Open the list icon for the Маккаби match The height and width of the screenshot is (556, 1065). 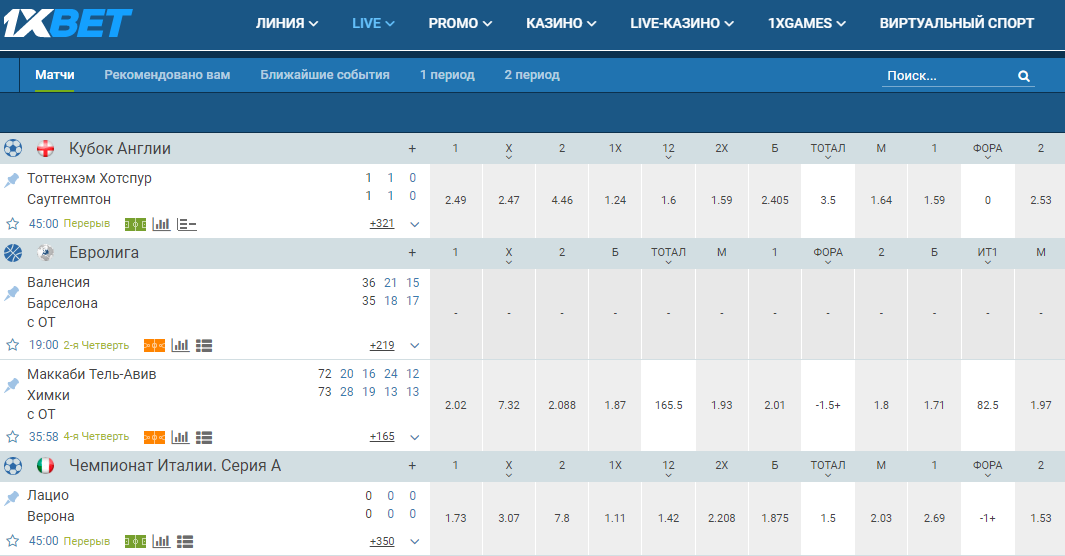pos(204,437)
